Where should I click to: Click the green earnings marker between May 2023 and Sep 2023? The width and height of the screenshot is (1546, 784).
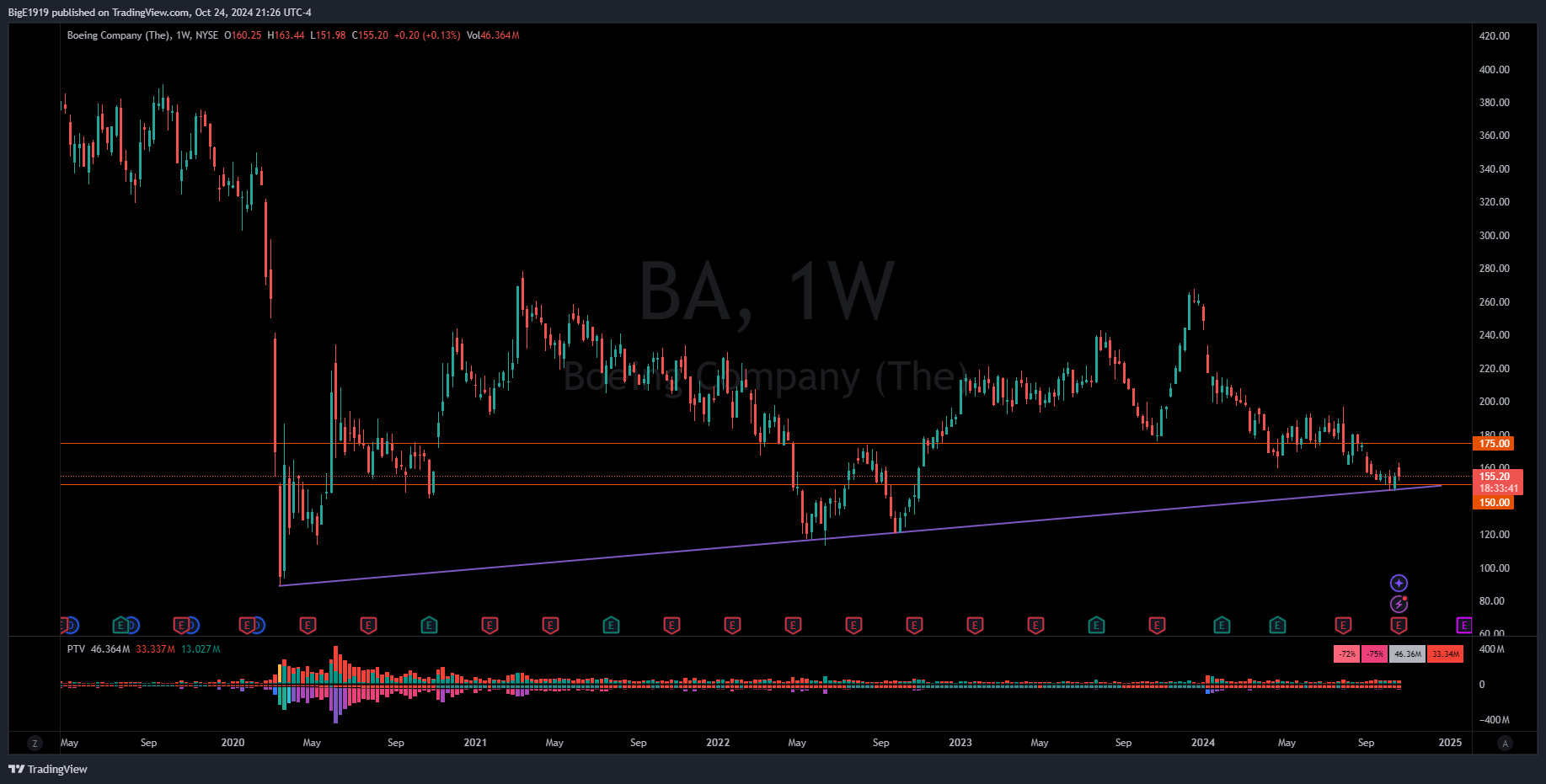1096,625
